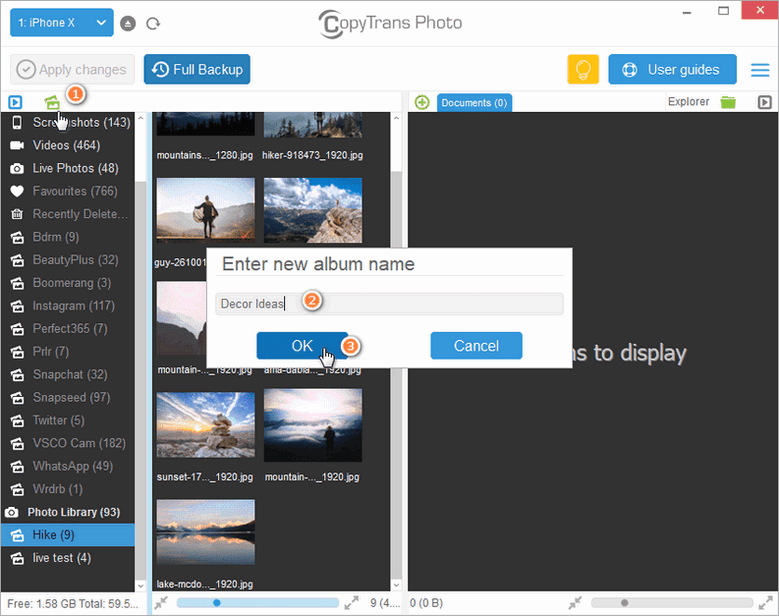The image size is (779, 616).
Task: Select Instagram (117) album
Action: click(x=68, y=306)
